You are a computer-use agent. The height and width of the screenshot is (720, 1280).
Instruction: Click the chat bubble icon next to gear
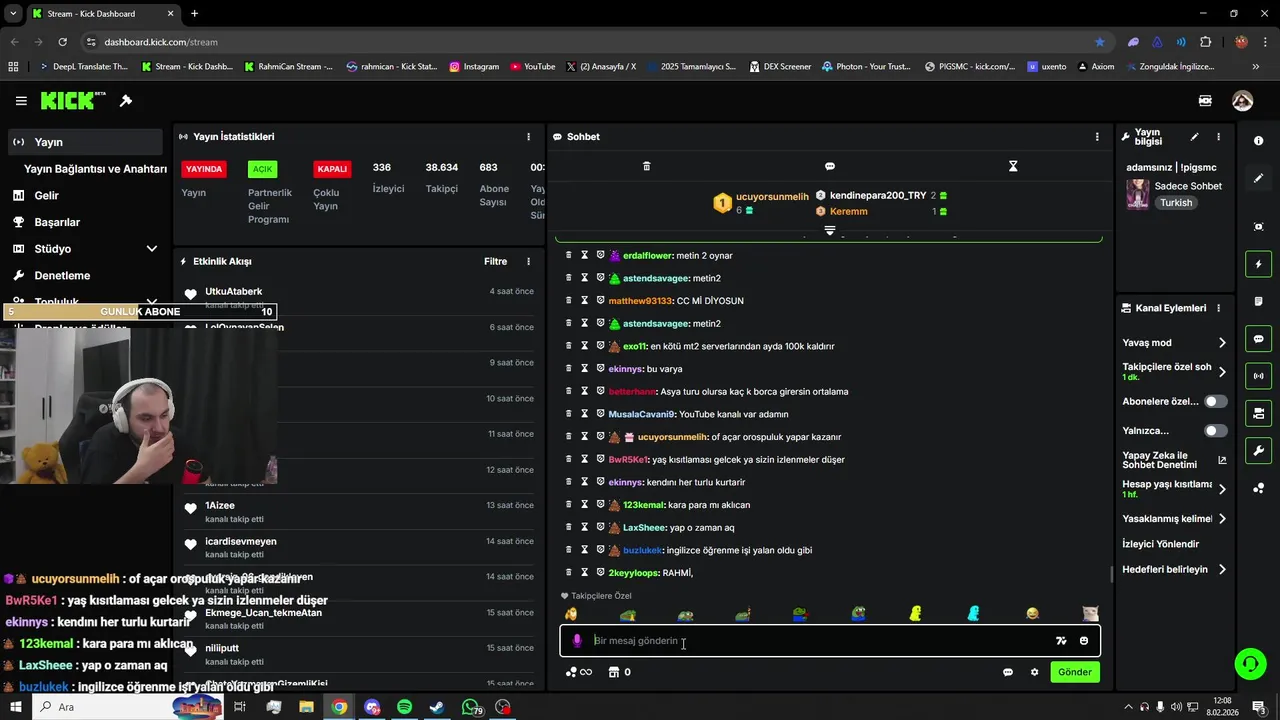pos(1008,672)
